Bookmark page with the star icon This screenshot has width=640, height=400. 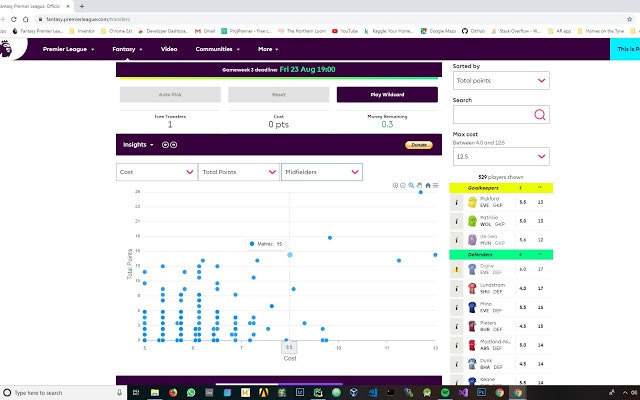click(630, 19)
